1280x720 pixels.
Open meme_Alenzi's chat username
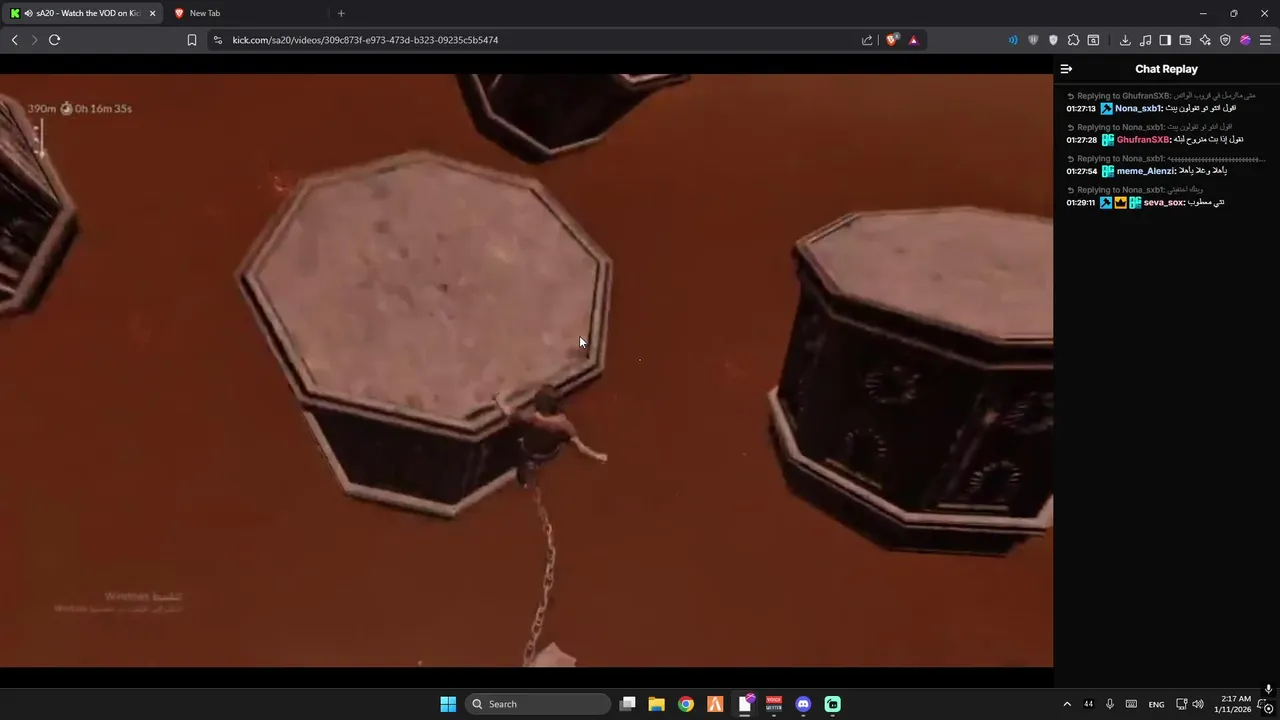tap(1146, 171)
